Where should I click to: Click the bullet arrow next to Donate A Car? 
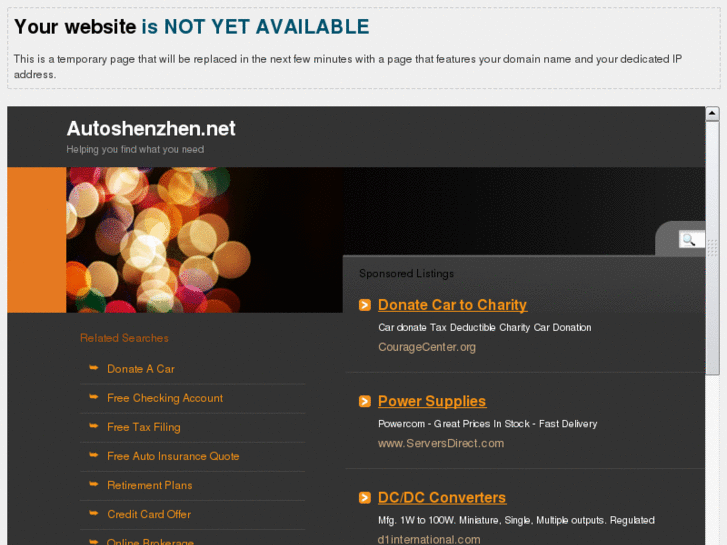click(x=94, y=368)
